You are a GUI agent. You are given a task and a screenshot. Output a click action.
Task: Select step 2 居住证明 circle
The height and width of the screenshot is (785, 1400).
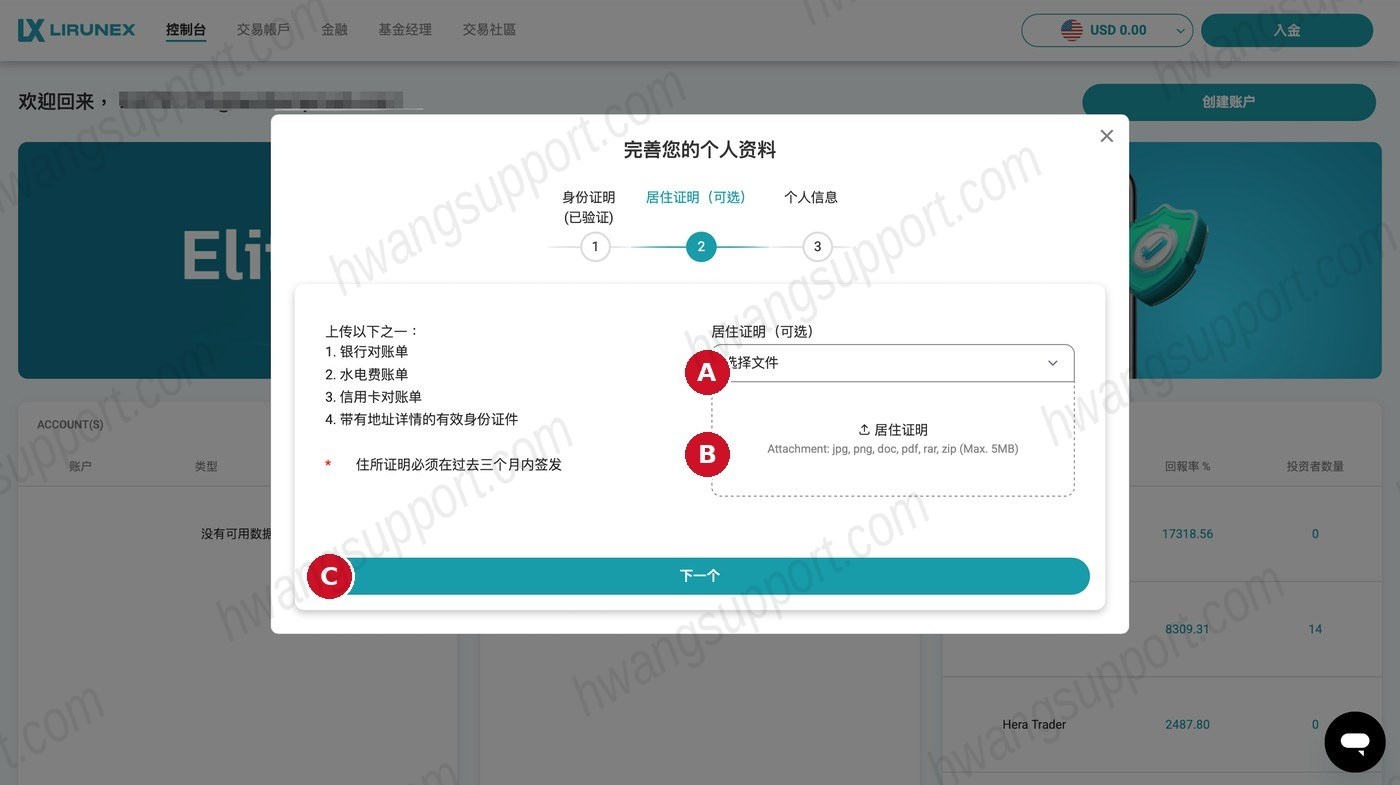[701, 247]
